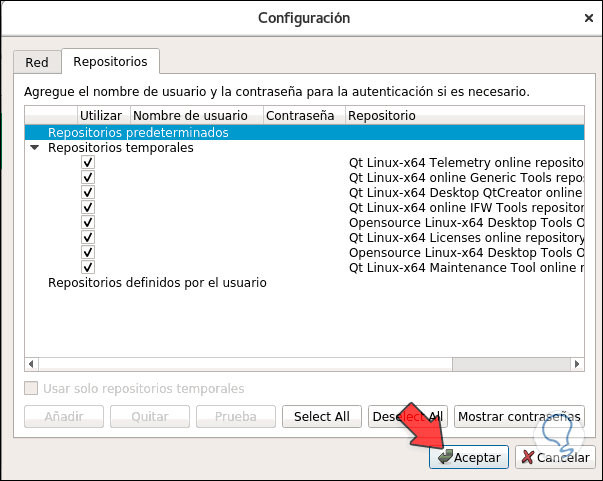
Task: Select the Repositorios predeterminados row
Action: click(x=138, y=132)
